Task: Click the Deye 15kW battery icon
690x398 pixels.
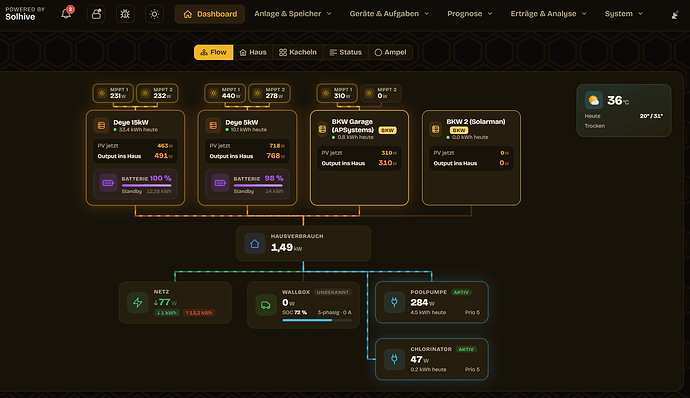Action: coord(108,183)
